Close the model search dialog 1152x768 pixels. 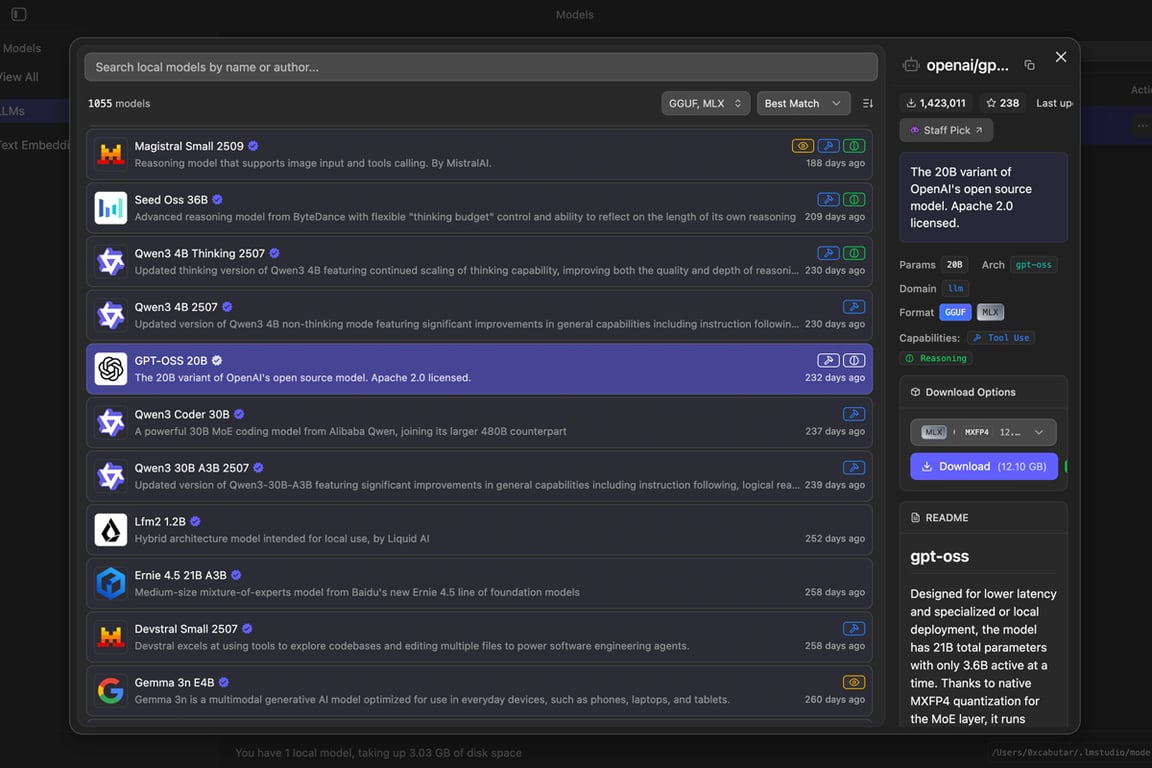(1061, 57)
